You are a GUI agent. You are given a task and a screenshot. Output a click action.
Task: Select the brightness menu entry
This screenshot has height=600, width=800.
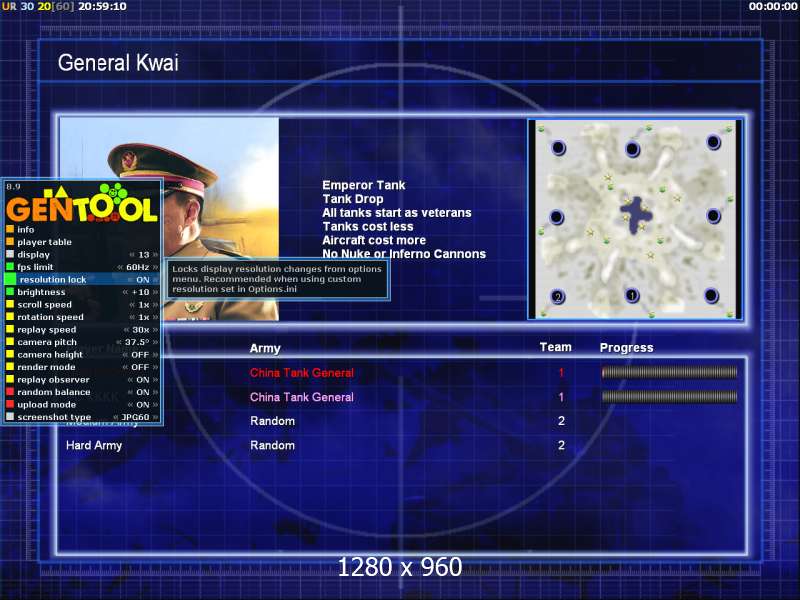point(41,292)
